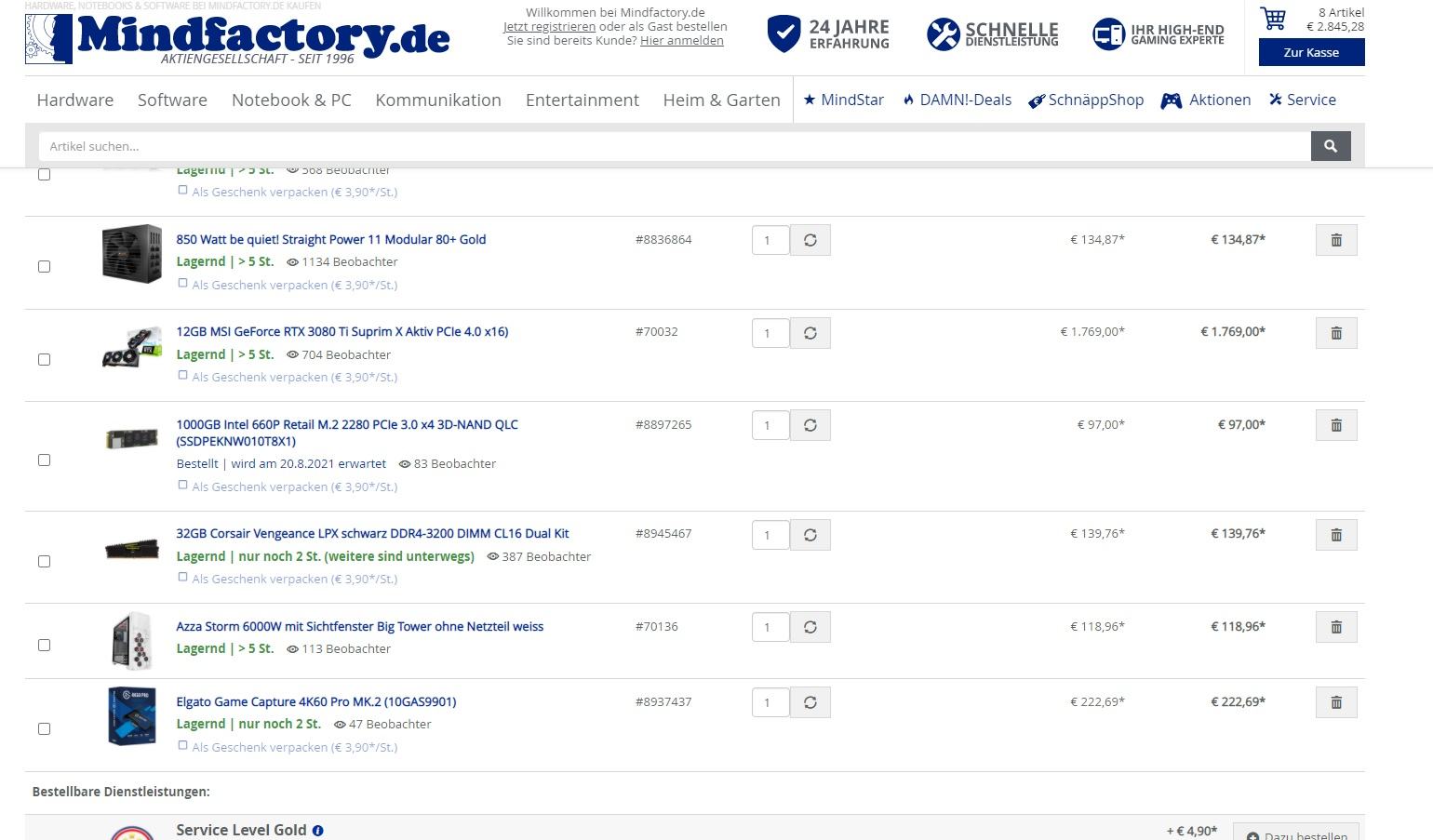Delete the Azza Storm 6000W case item

pyautogui.click(x=1336, y=627)
